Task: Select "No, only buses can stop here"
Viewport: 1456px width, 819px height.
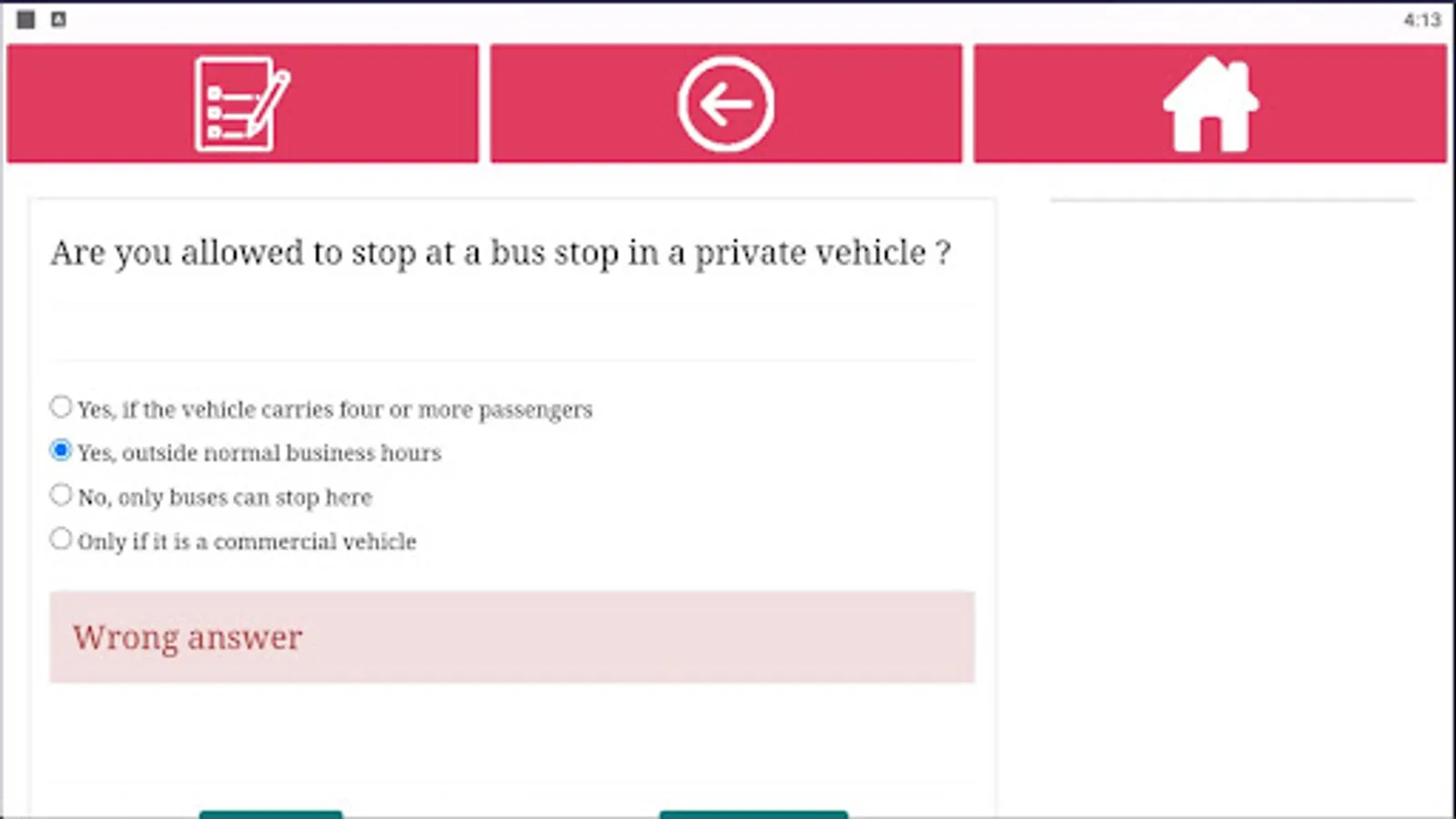Action: [61, 493]
